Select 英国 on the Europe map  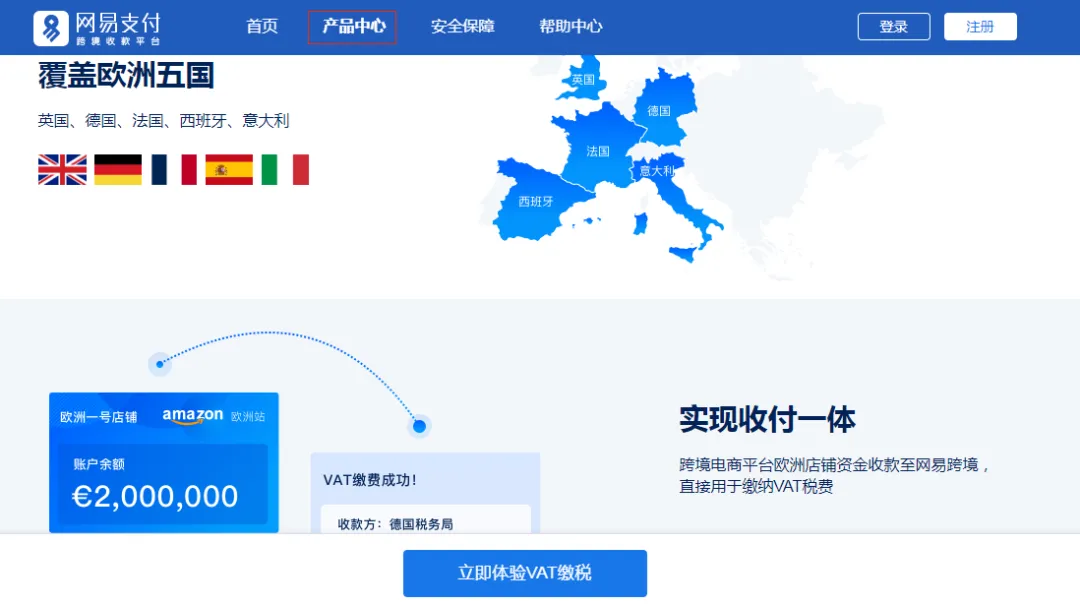click(583, 80)
